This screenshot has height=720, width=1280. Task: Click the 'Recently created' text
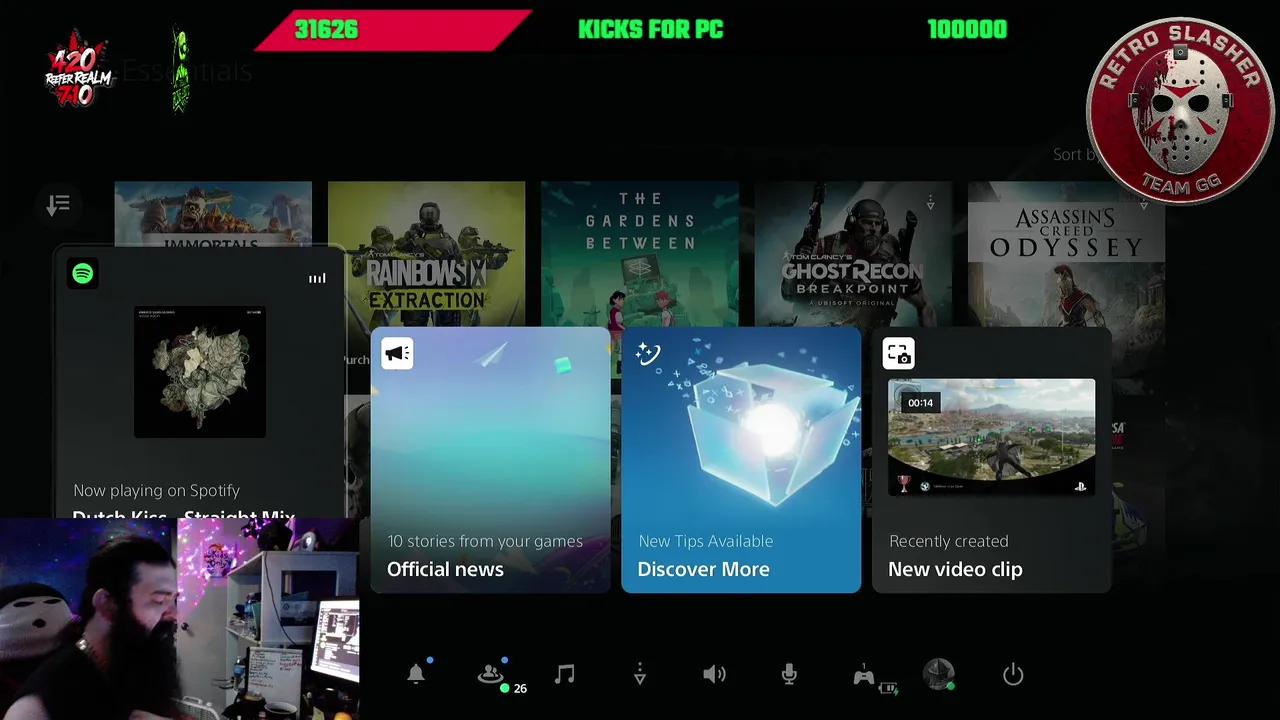pos(948,541)
